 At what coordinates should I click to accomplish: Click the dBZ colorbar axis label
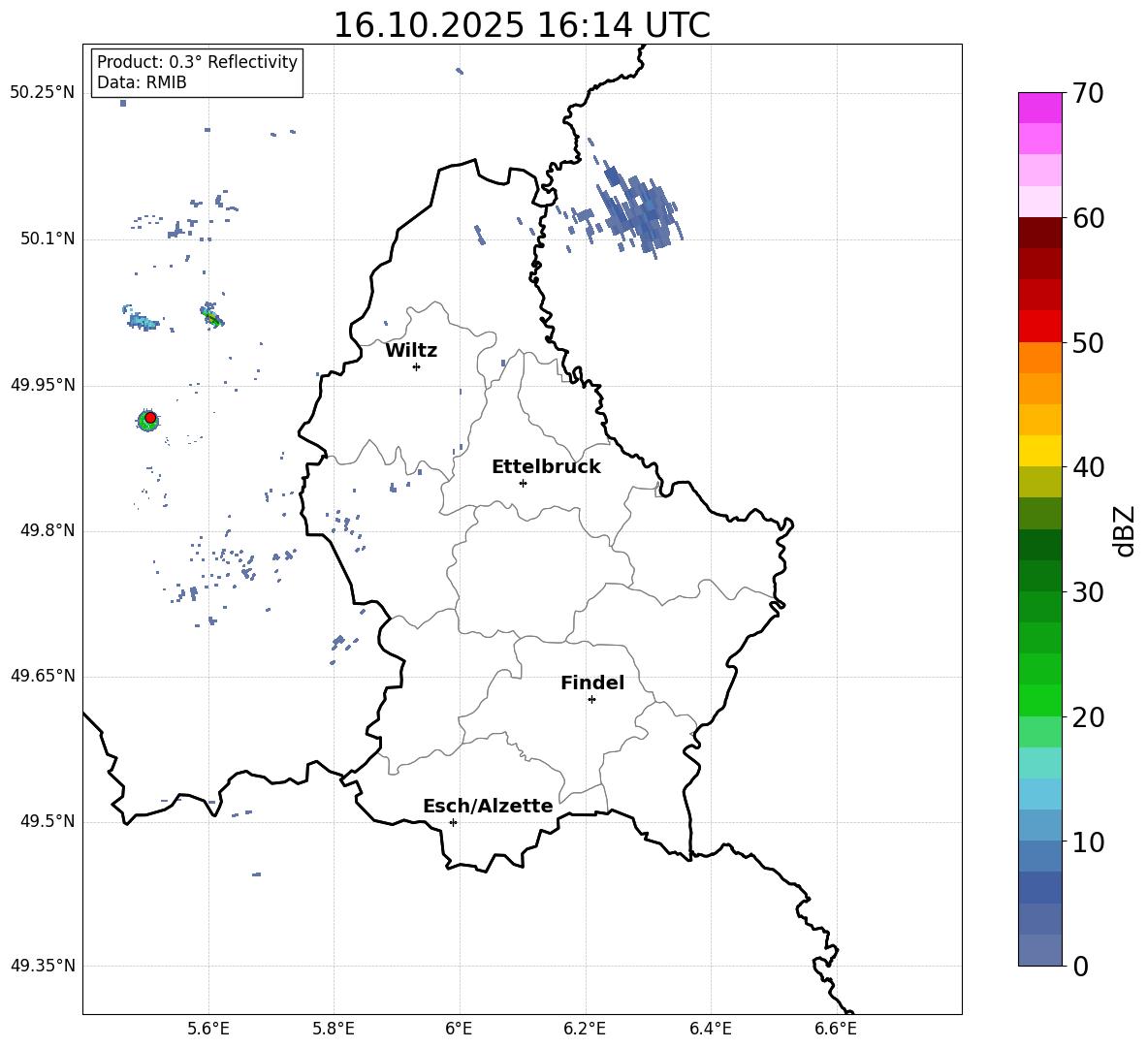tap(1125, 530)
